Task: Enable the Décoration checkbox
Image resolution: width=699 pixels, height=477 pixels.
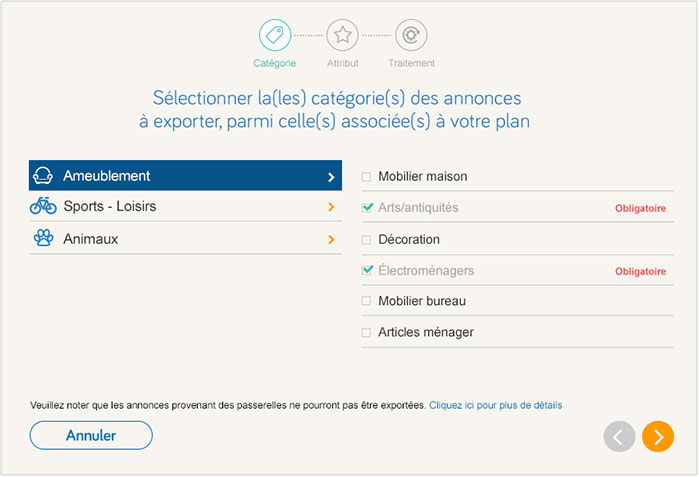Action: 367,240
